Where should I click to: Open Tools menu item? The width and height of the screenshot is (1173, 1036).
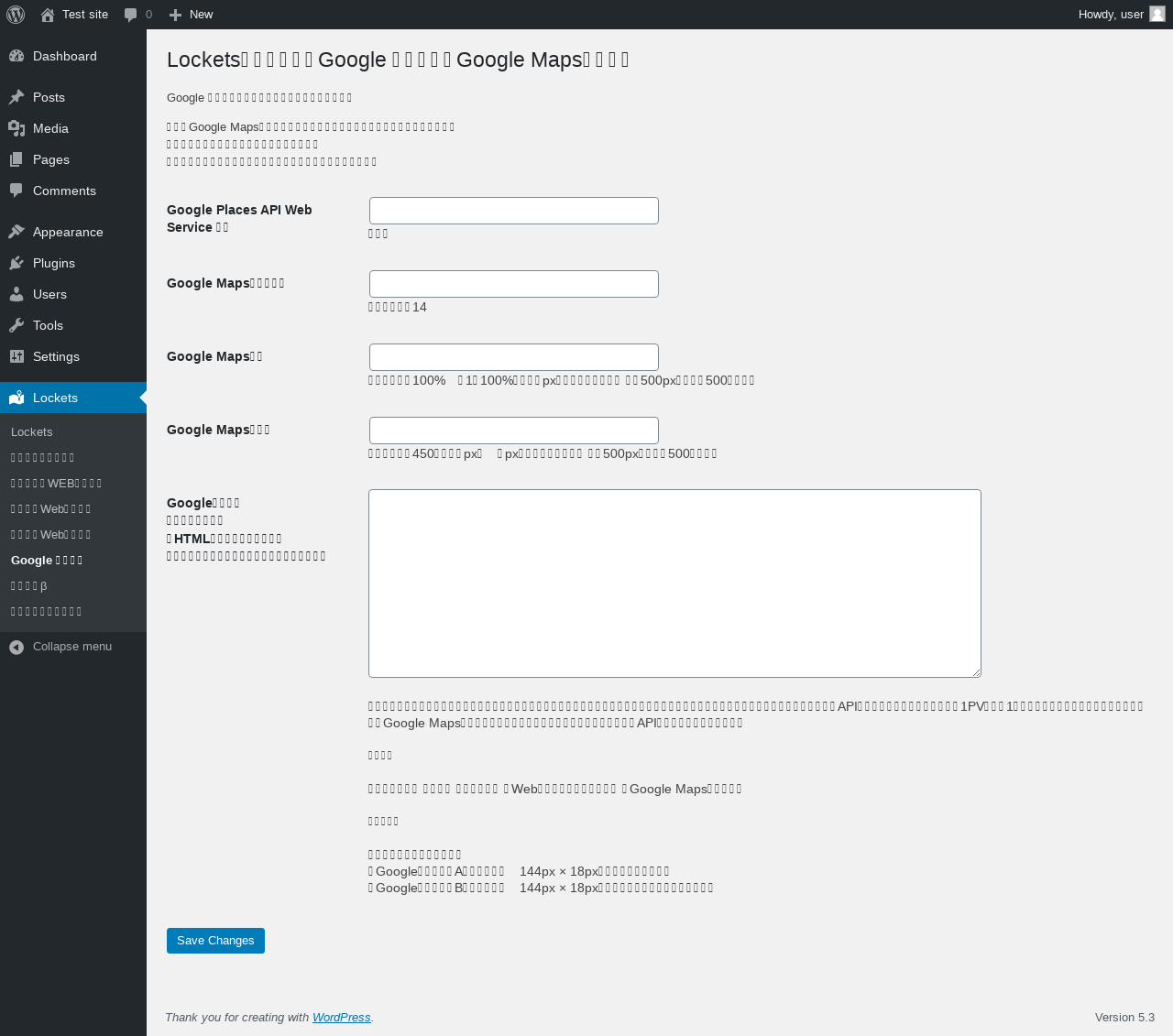click(73, 325)
